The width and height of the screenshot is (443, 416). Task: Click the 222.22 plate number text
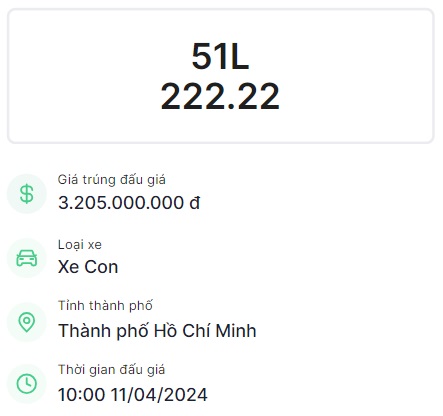point(220,96)
